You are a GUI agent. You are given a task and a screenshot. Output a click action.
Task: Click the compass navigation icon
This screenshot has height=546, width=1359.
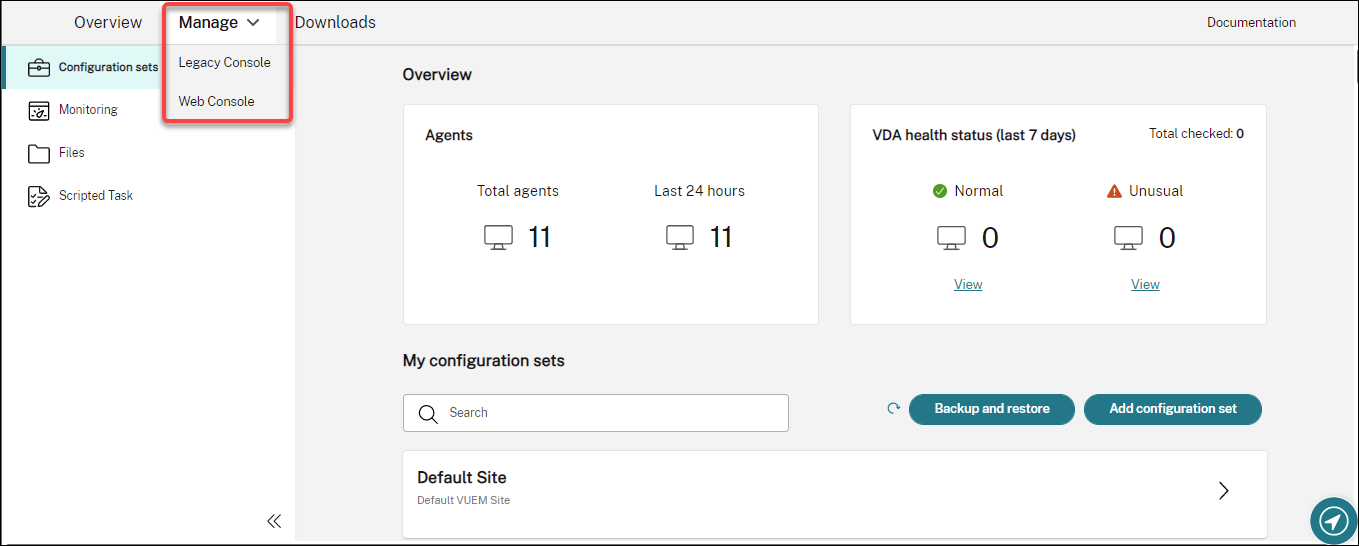tap(1333, 520)
